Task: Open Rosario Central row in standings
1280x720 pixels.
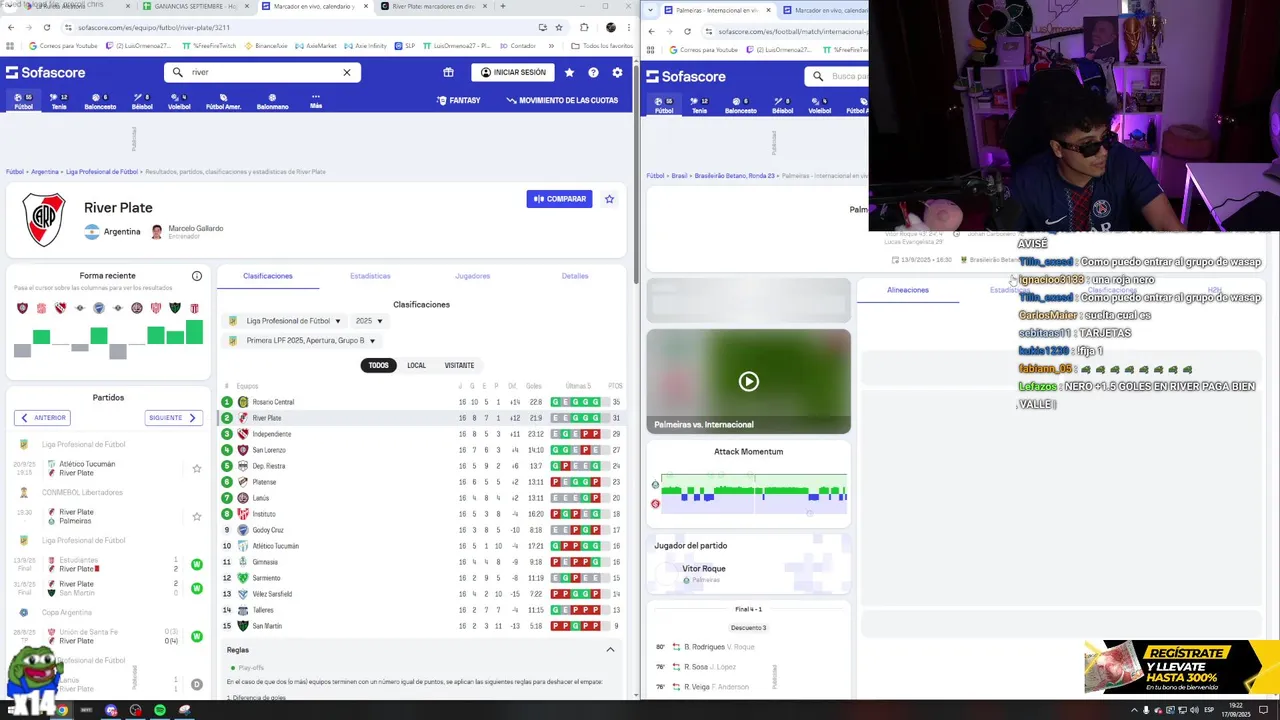Action: 422,402
